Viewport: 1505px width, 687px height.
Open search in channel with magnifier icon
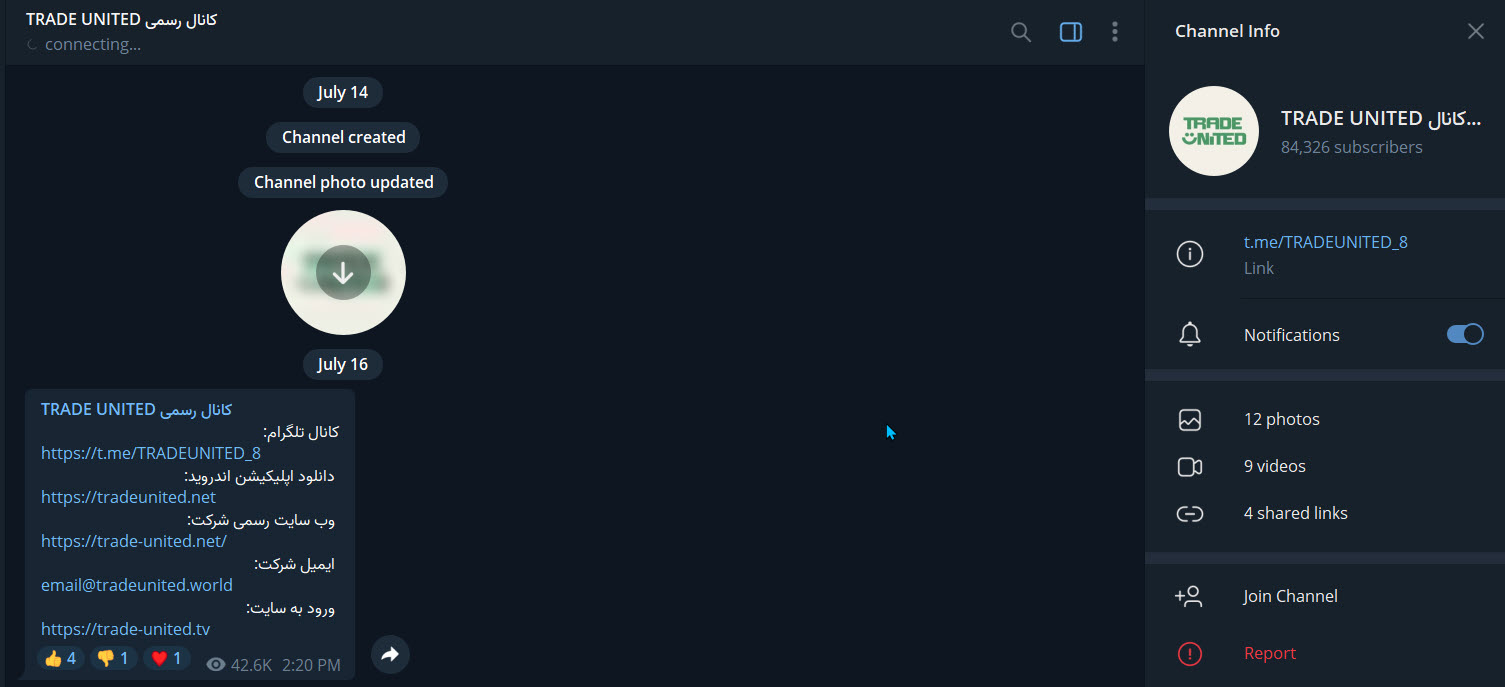click(1021, 32)
